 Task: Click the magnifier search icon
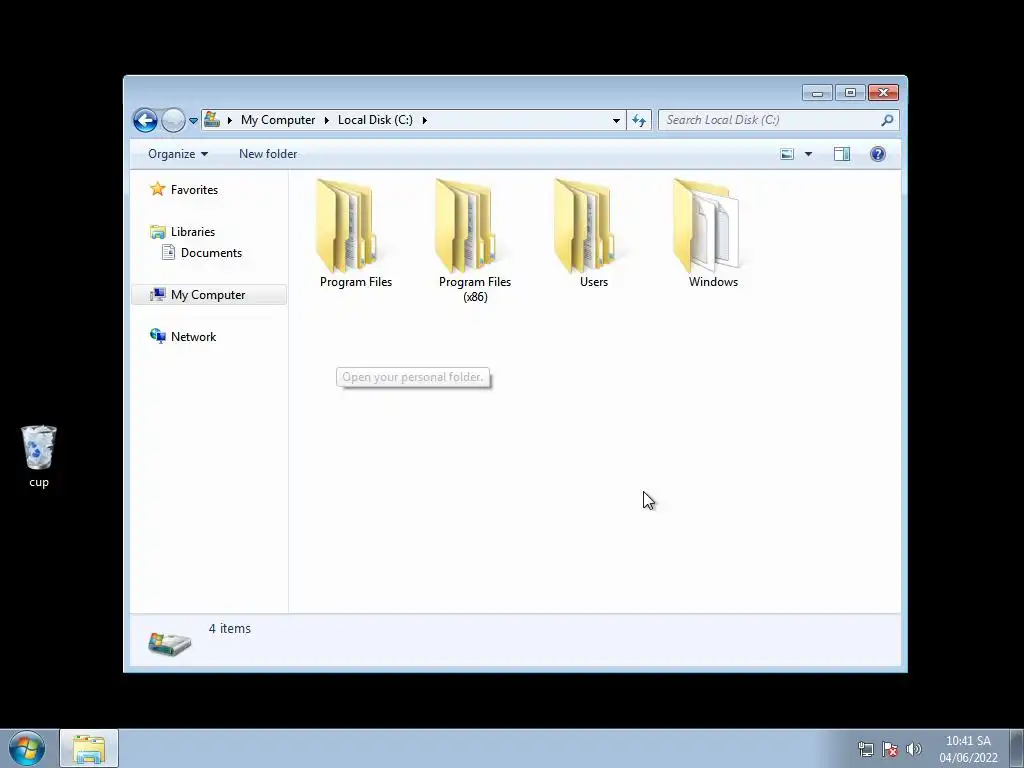(887, 120)
